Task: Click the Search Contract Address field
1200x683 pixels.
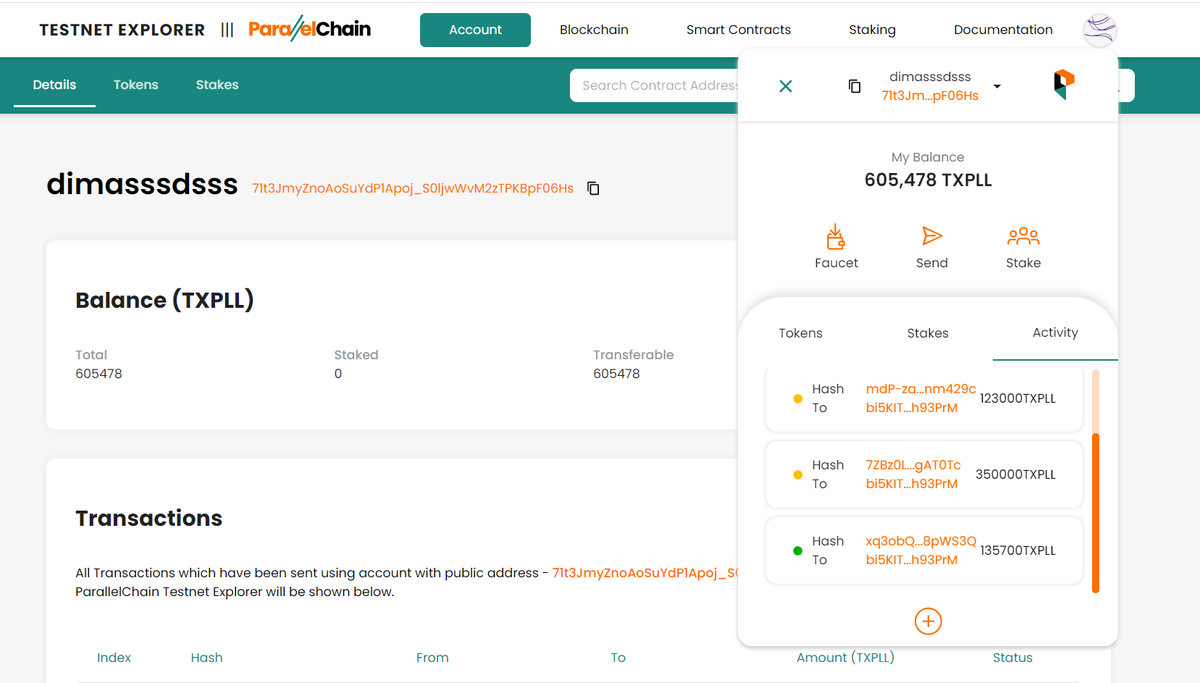Action: tap(654, 85)
